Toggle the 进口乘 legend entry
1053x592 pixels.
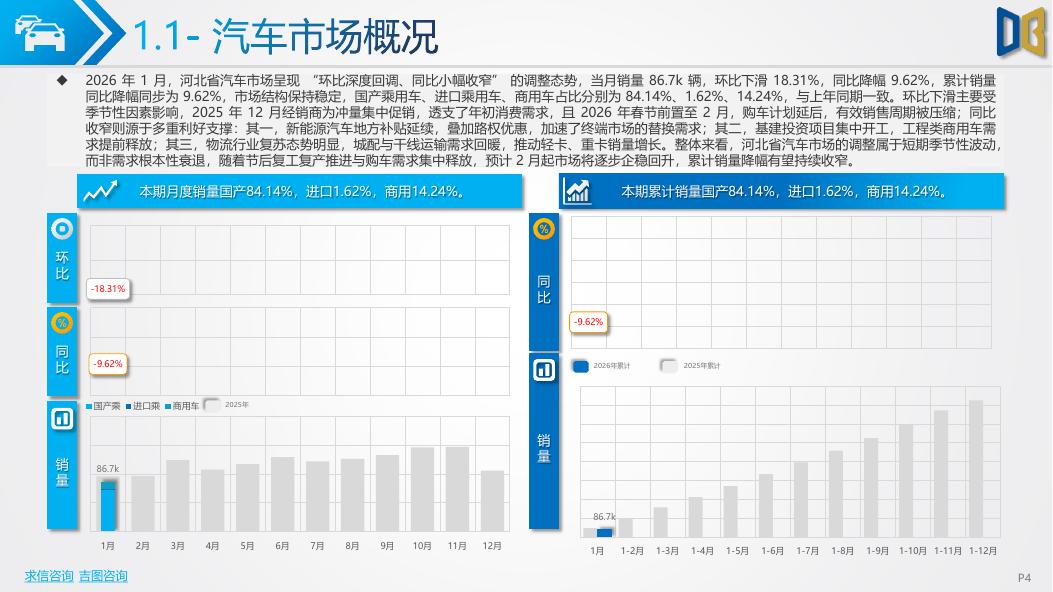(143, 406)
